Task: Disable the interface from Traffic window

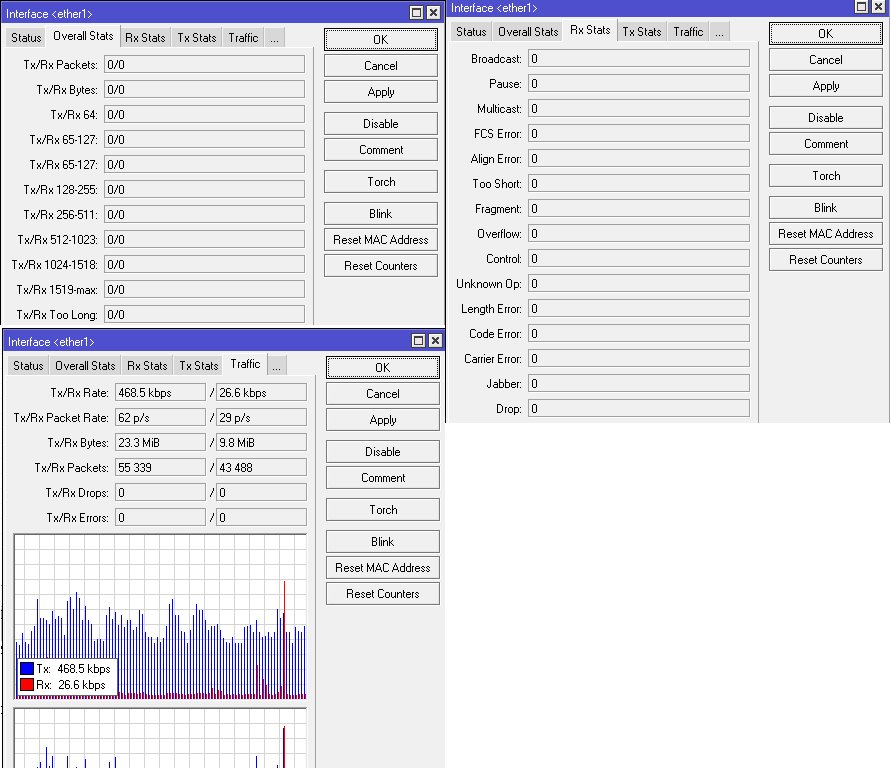Action: click(x=382, y=452)
